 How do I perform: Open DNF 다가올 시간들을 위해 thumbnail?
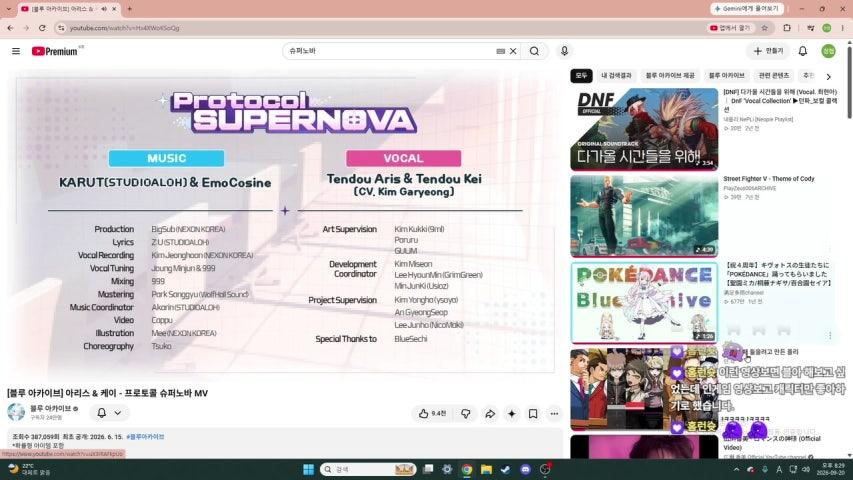click(x=644, y=129)
